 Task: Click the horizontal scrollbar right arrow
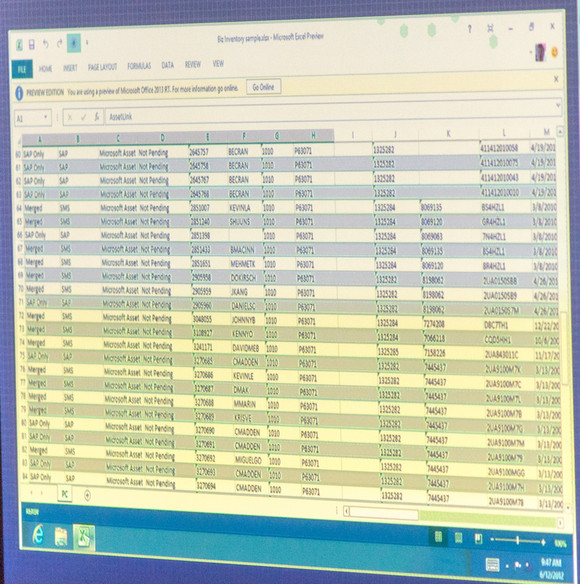(x=560, y=524)
